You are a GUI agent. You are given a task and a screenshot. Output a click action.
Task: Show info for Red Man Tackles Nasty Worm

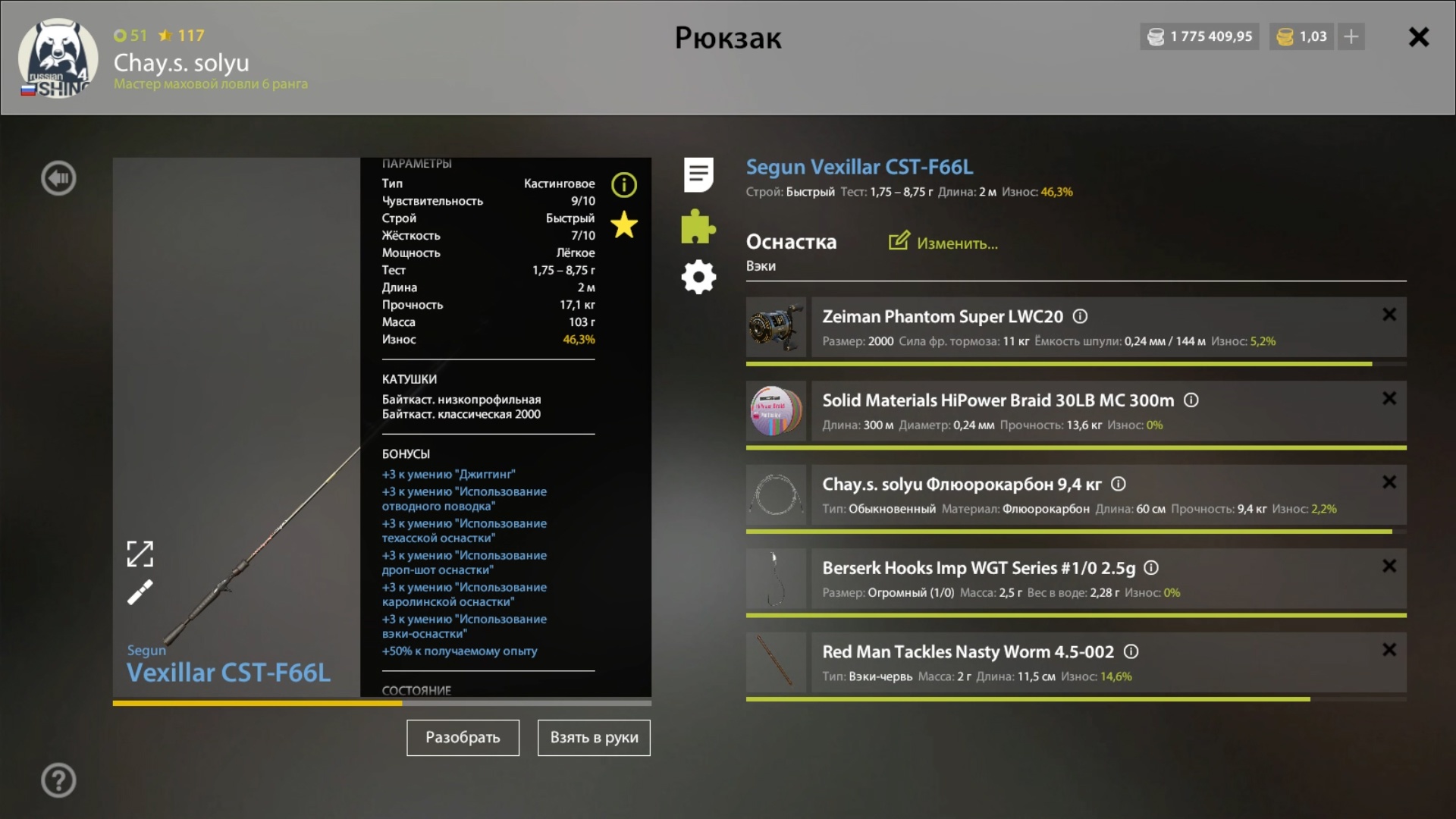click(x=1131, y=651)
